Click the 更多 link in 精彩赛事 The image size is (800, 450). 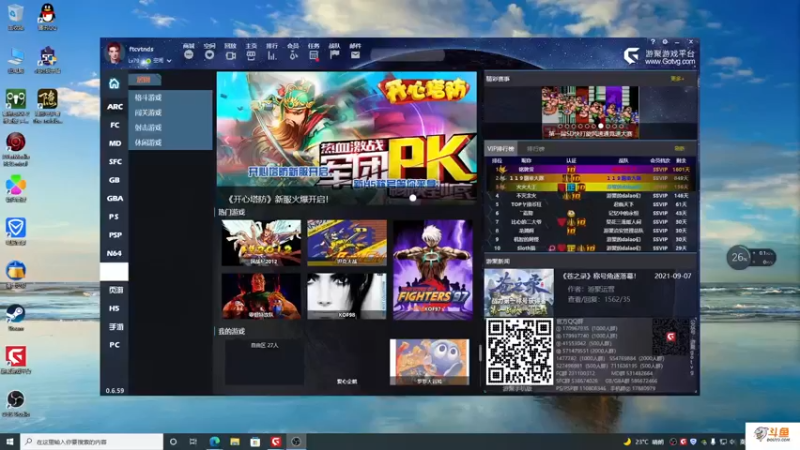point(677,79)
